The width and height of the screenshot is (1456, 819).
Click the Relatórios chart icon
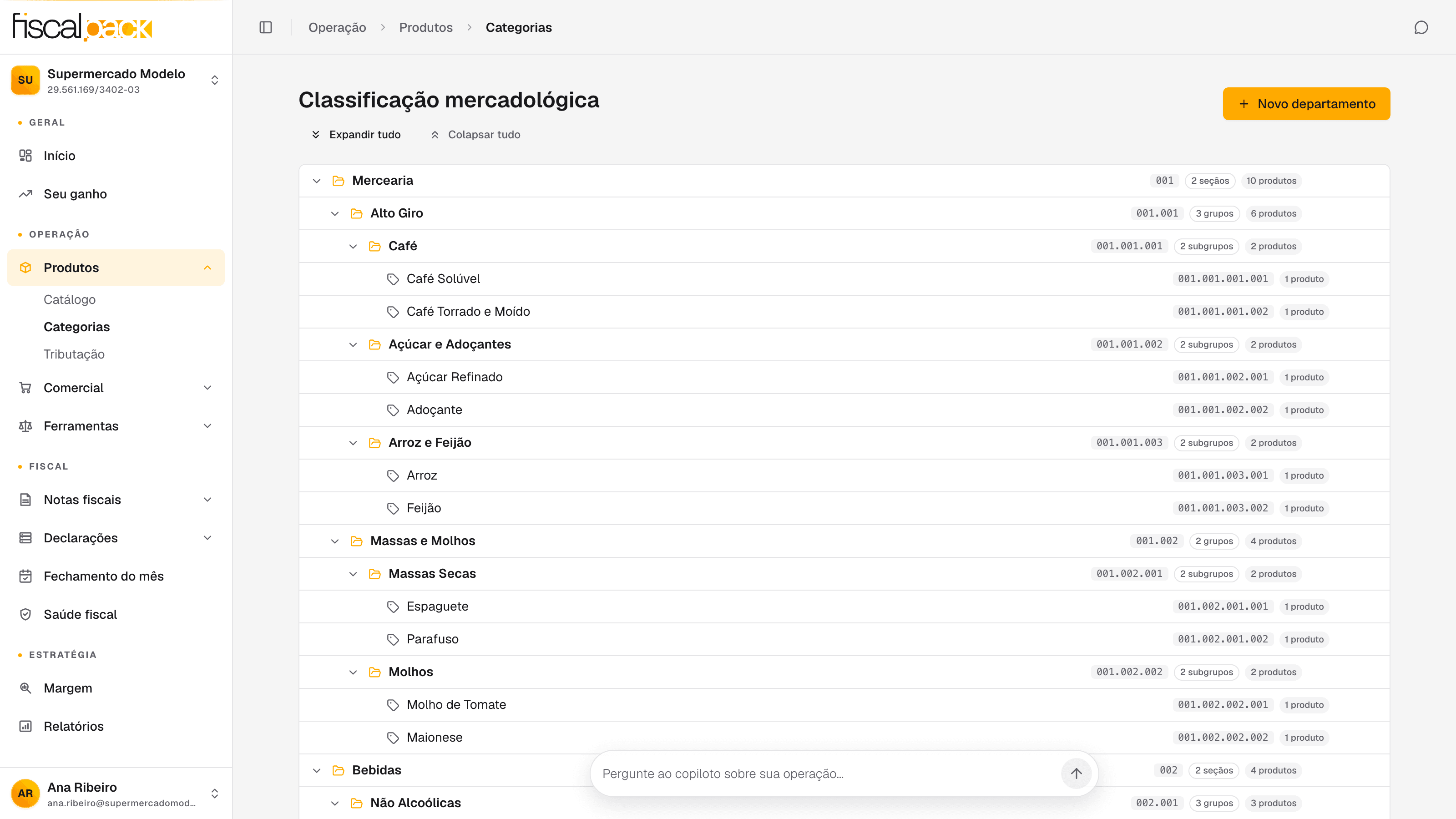pos(25,726)
